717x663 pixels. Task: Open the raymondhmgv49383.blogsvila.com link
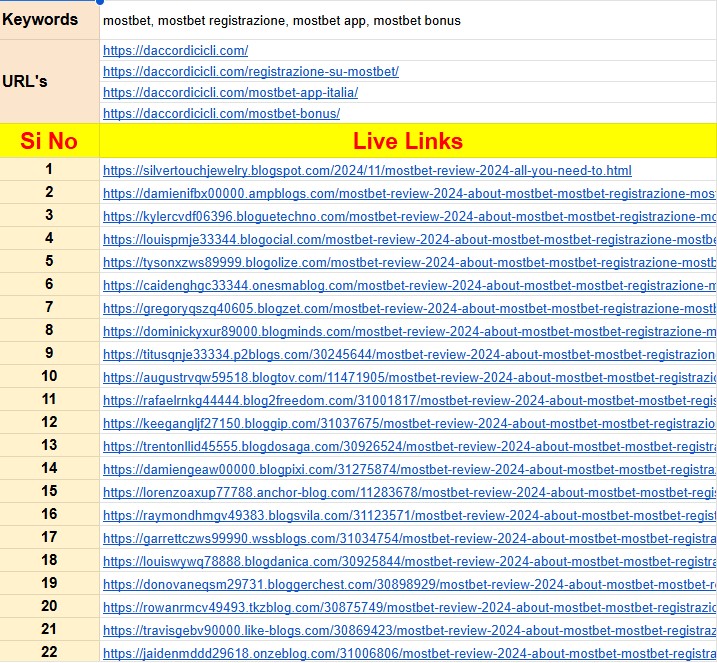click(409, 515)
